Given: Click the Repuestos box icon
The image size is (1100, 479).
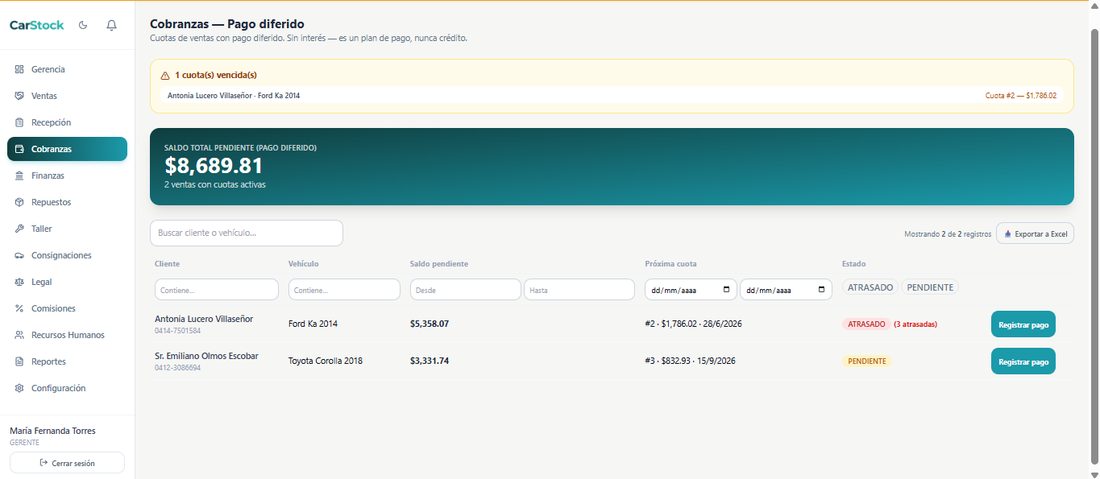Looking at the screenshot, I should [20, 202].
